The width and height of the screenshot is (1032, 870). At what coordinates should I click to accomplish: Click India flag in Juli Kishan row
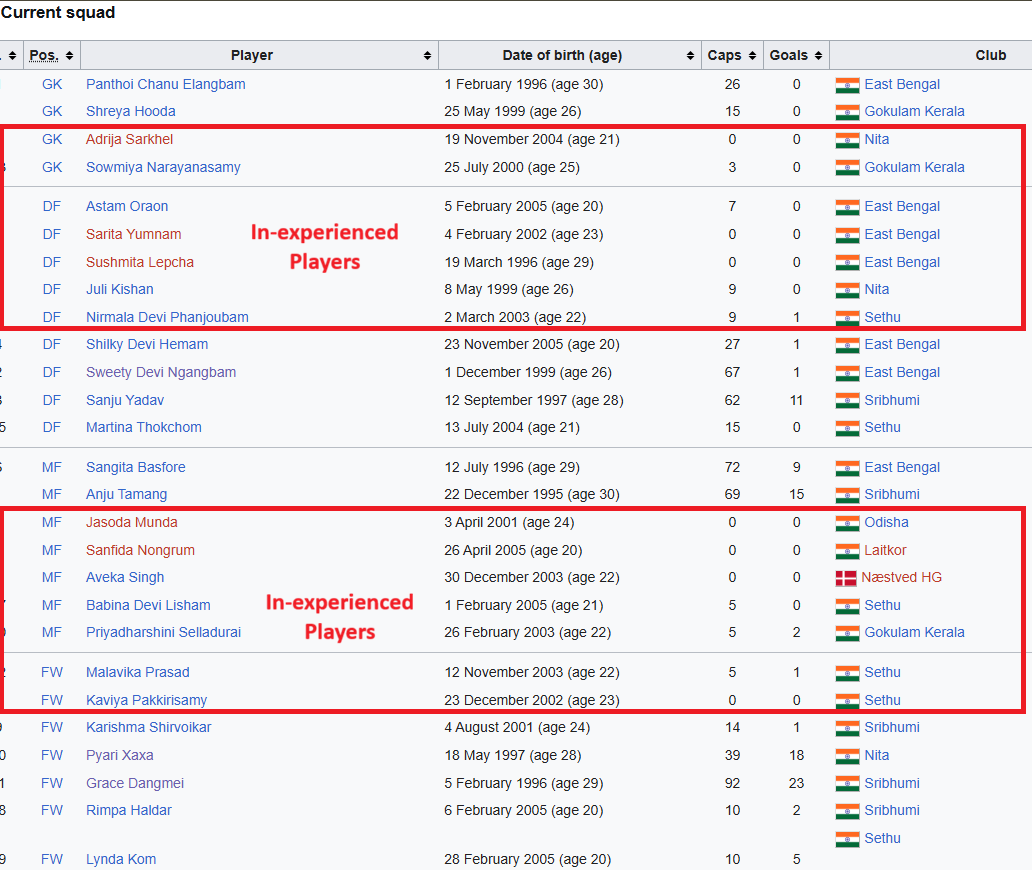pyautogui.click(x=847, y=290)
